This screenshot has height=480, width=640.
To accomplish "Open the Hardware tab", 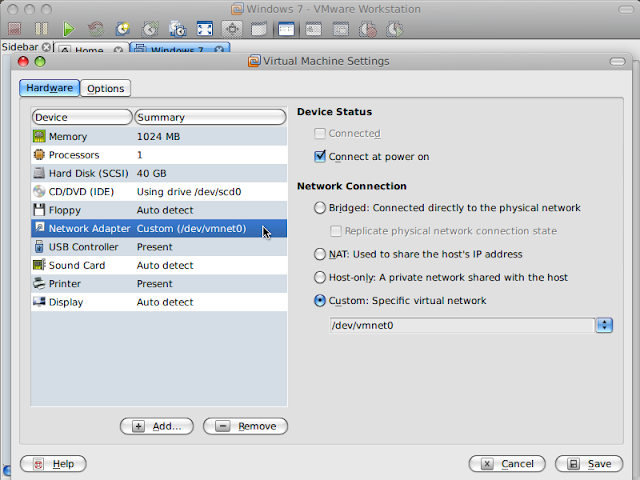I will pyautogui.click(x=49, y=88).
